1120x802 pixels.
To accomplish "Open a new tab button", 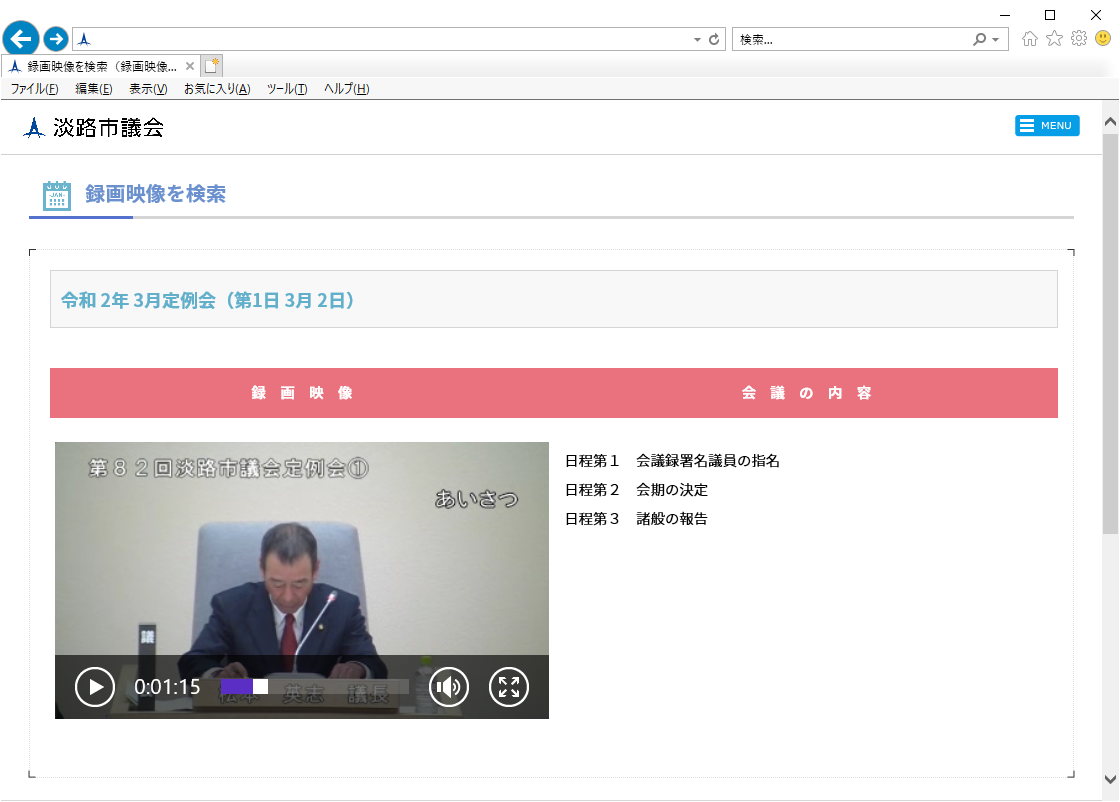I will click(211, 66).
